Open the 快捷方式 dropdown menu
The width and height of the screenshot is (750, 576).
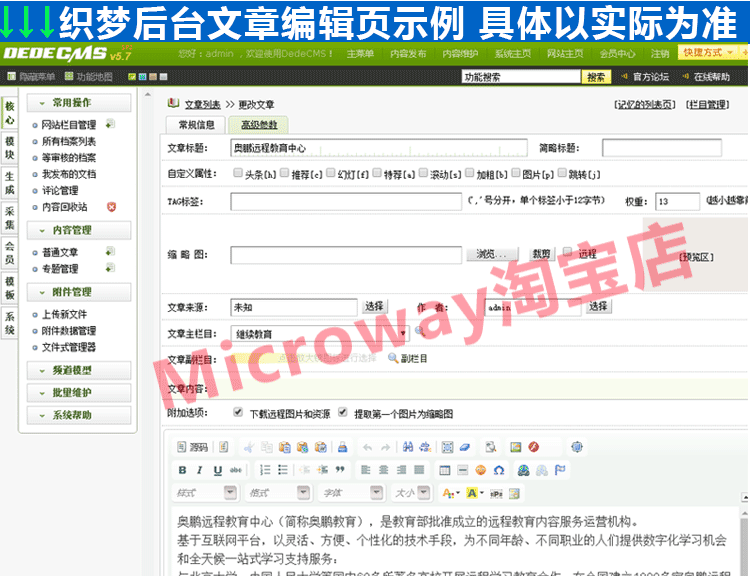pyautogui.click(x=707, y=53)
